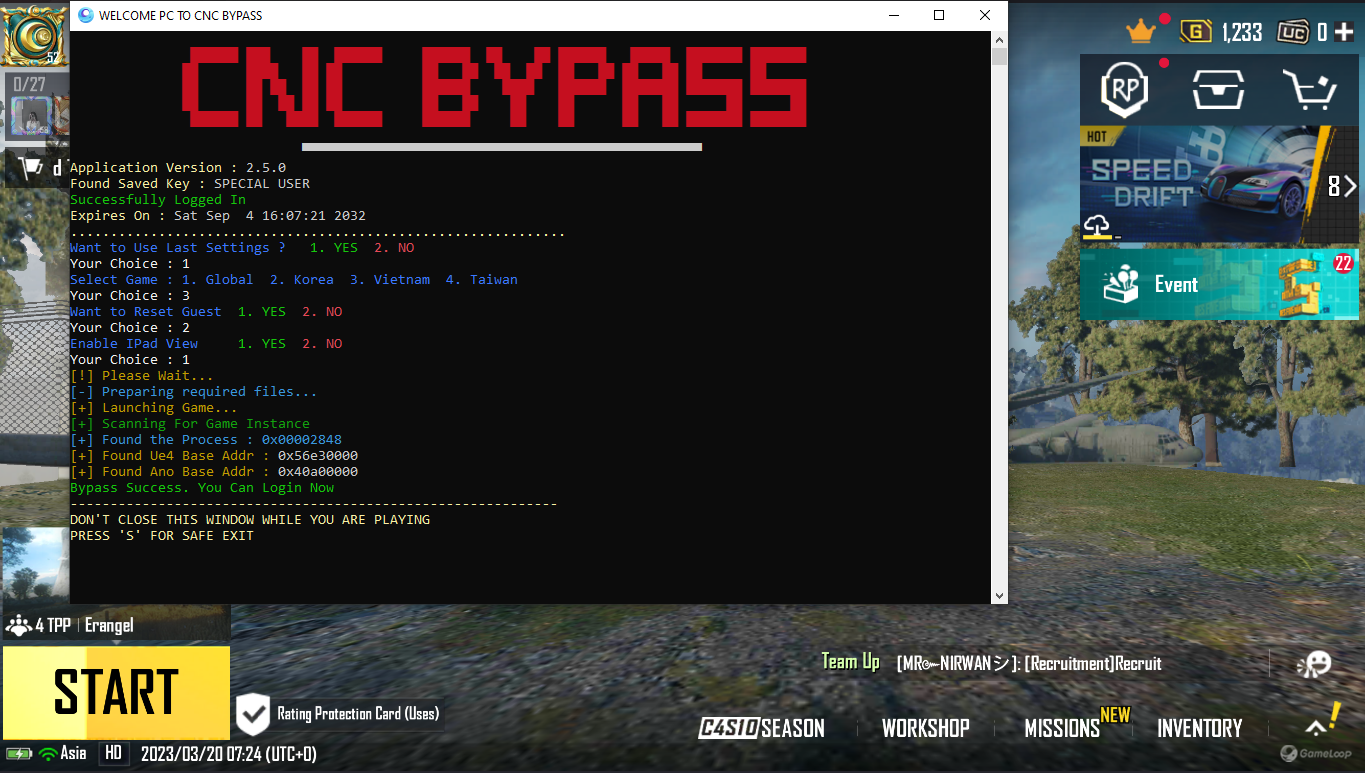Tap the squad icon next to 4 TPP
Screen dimensions: 1365x773
click(18, 626)
